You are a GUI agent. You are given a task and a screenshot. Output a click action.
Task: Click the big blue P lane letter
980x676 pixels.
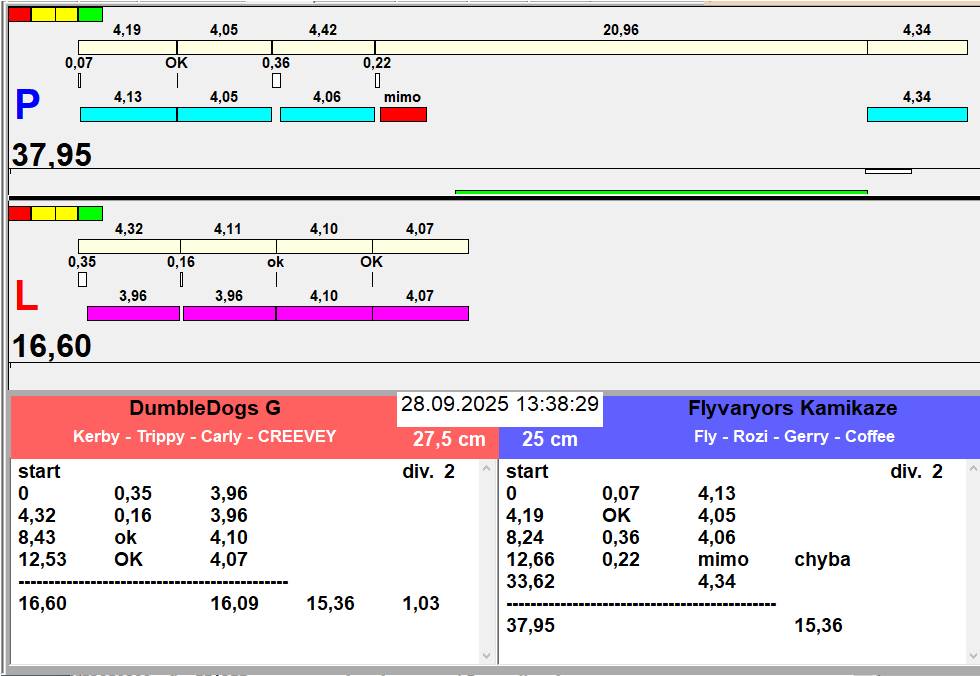27,106
